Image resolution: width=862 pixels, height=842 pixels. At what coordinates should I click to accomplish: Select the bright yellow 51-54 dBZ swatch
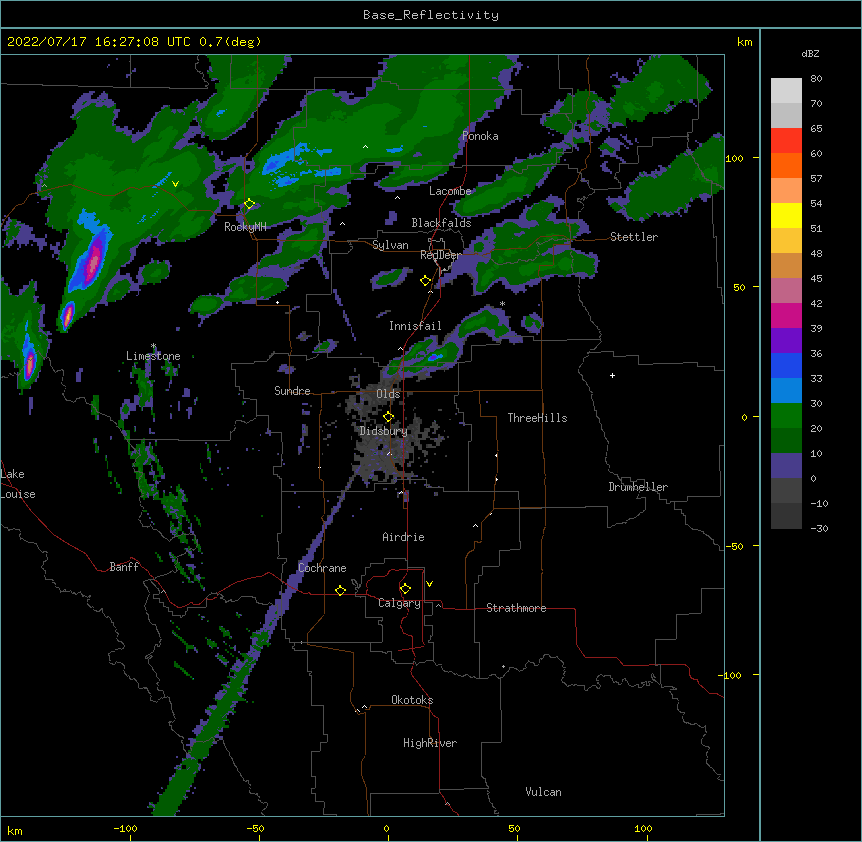pyautogui.click(x=786, y=215)
